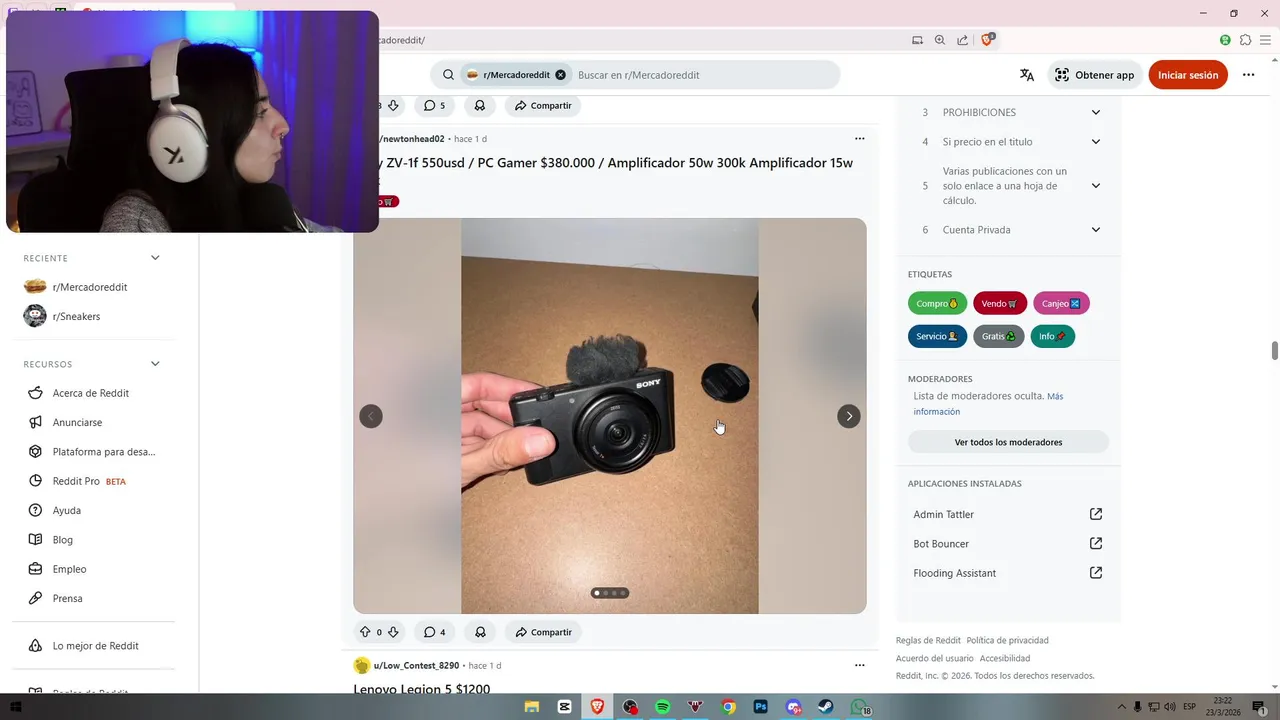Give award on the post with 5 comments

[480, 105]
